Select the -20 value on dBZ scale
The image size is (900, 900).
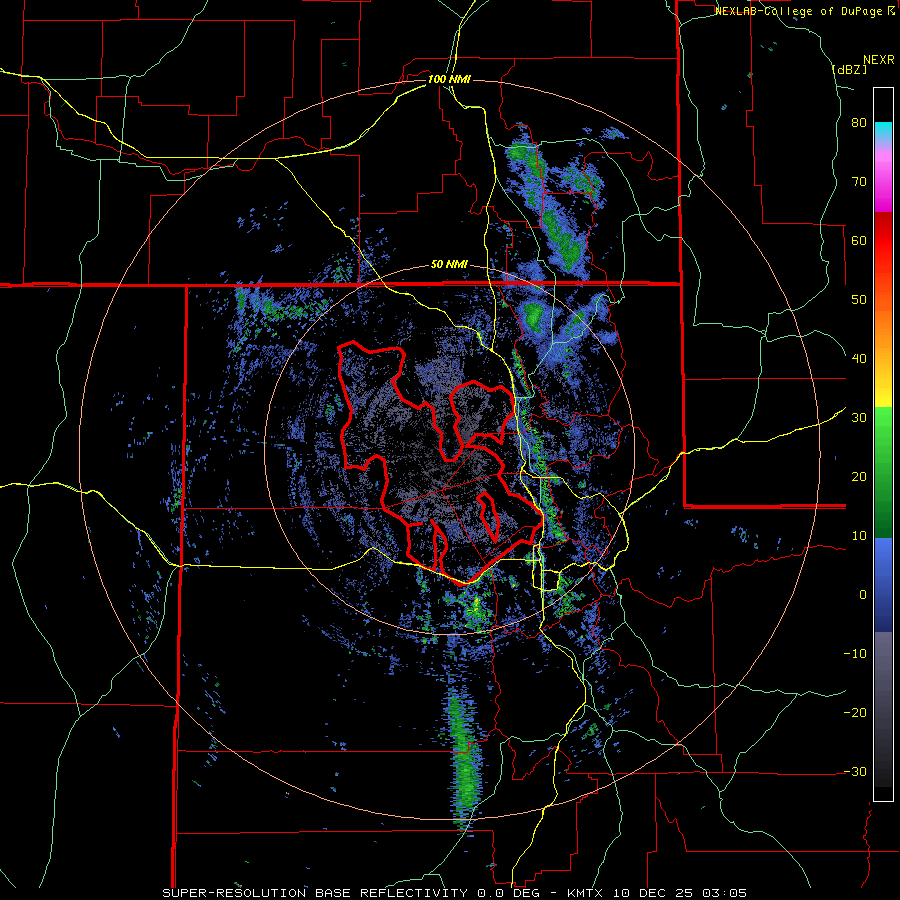pyautogui.click(x=855, y=713)
